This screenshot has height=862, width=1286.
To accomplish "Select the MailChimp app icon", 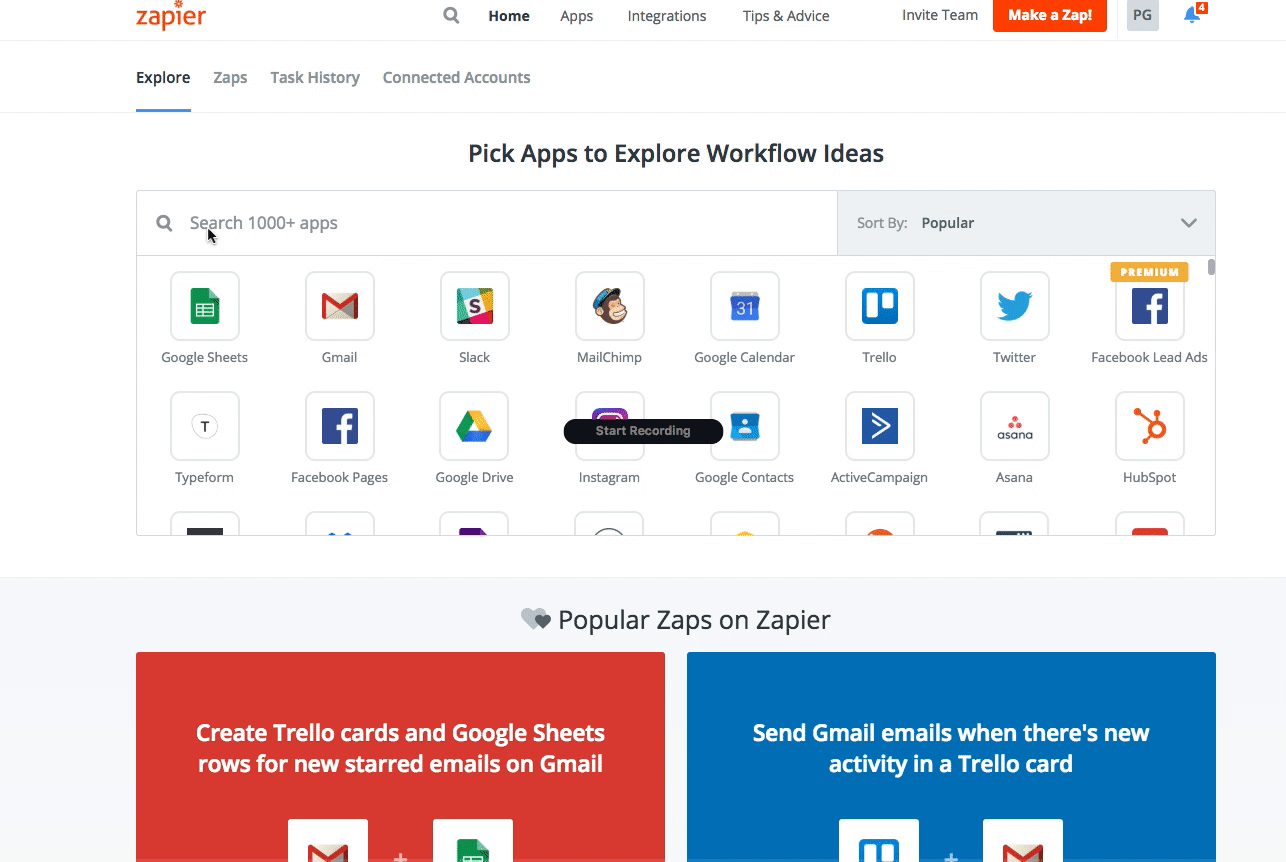I will (x=609, y=306).
